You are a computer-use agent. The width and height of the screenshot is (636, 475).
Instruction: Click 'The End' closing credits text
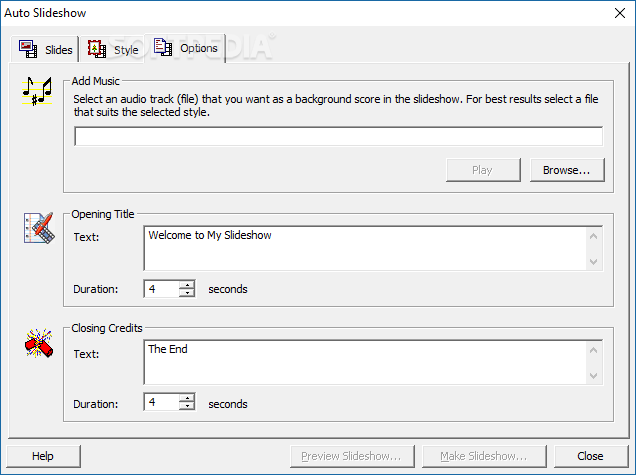pyautogui.click(x=168, y=349)
